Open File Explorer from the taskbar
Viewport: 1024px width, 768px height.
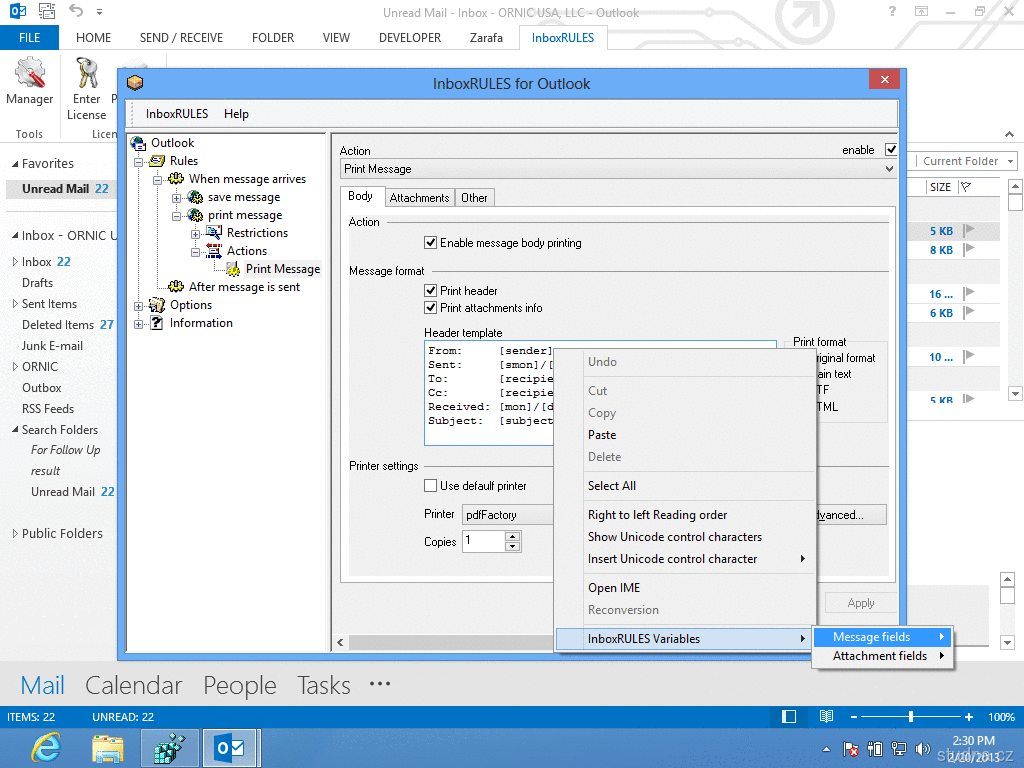click(108, 747)
